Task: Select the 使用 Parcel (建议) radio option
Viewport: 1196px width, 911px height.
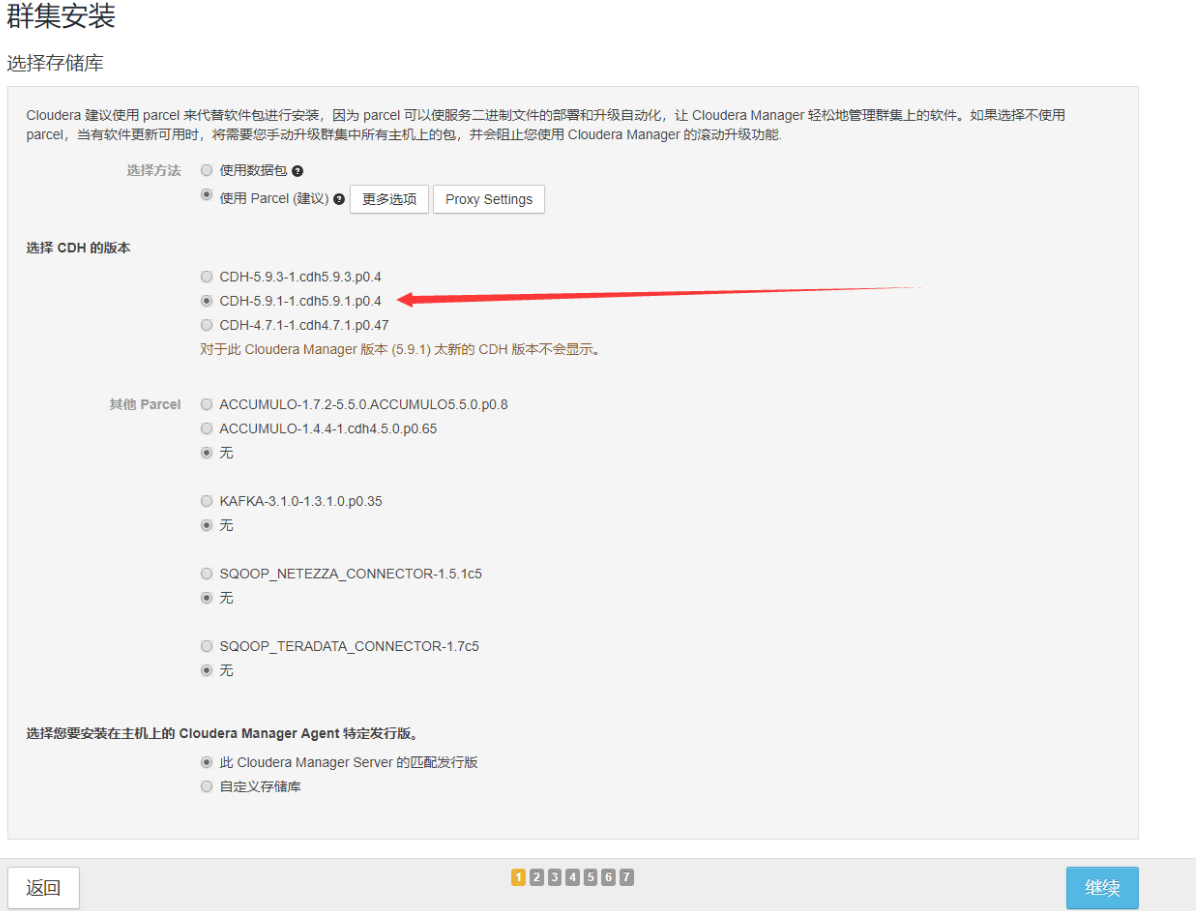Action: 206,195
